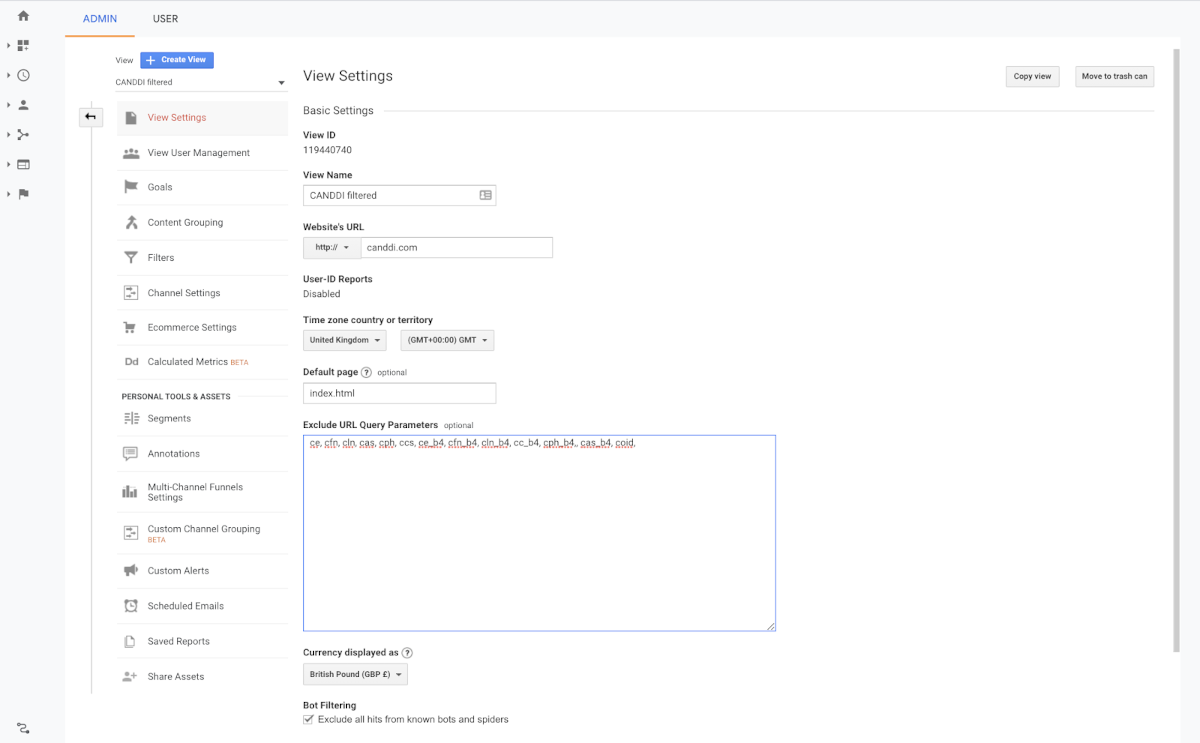Viewport: 1200px width, 743px height.
Task: Toggle Exclude all hits from known bots checkbox
Action: [x=308, y=719]
